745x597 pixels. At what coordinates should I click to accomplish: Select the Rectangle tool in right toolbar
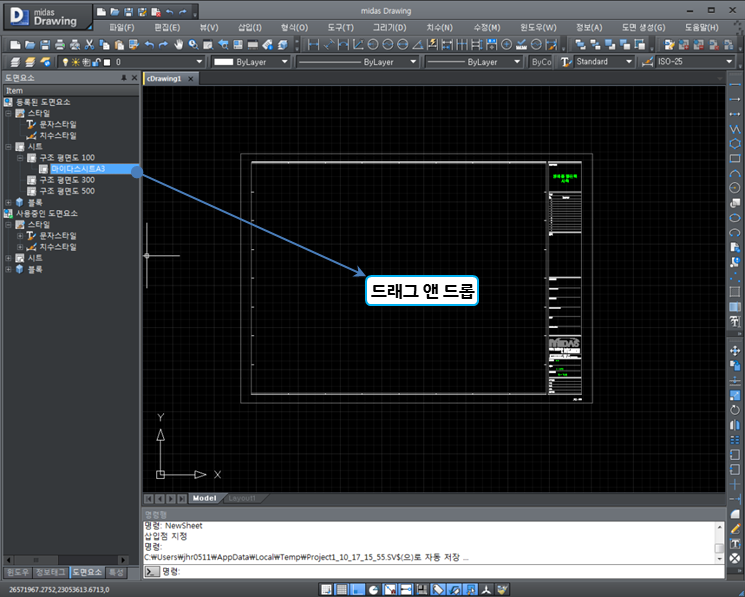pos(735,158)
